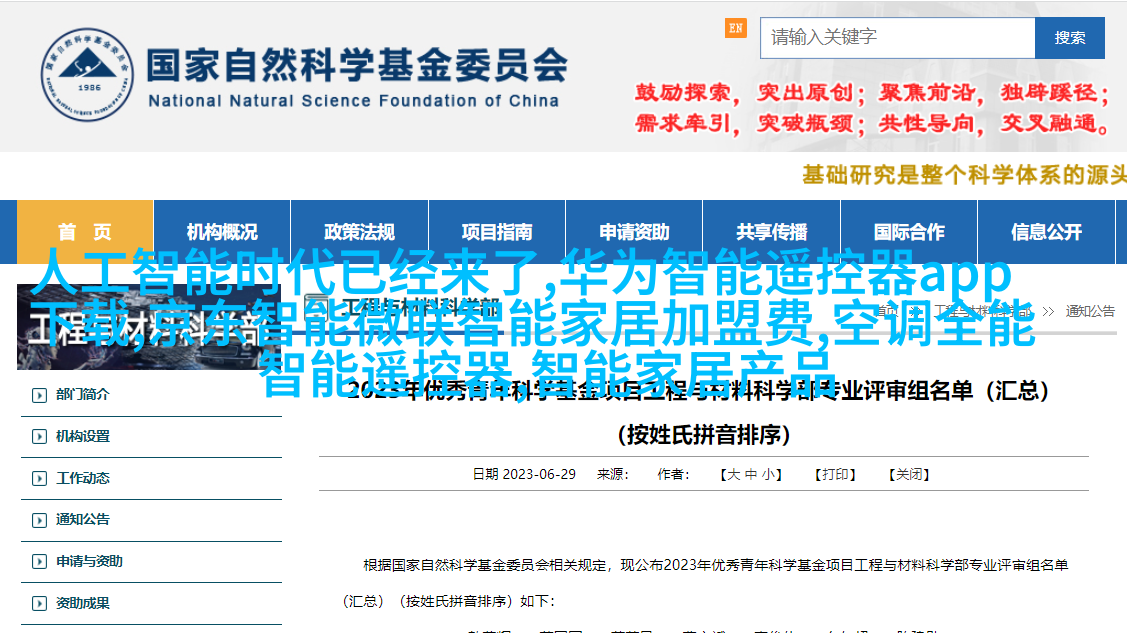Open the 部门简介 sidebar link
1127x633 pixels.
(x=83, y=394)
